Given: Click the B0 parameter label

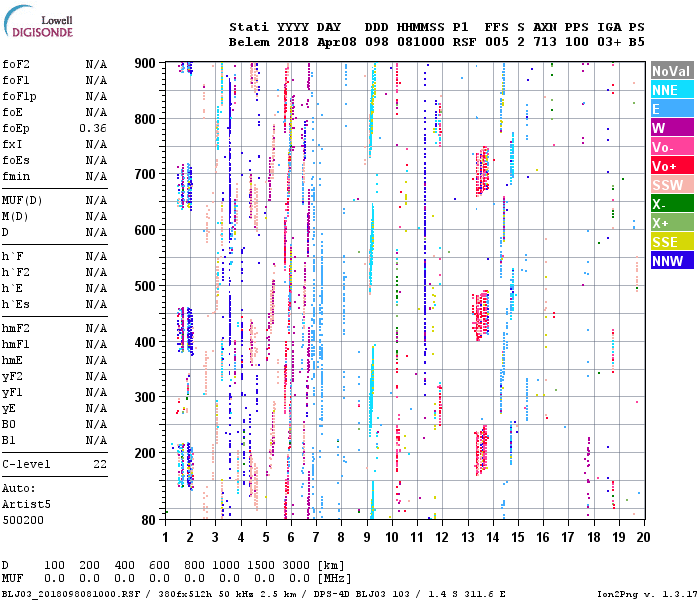Looking at the screenshot, I should (9, 425).
